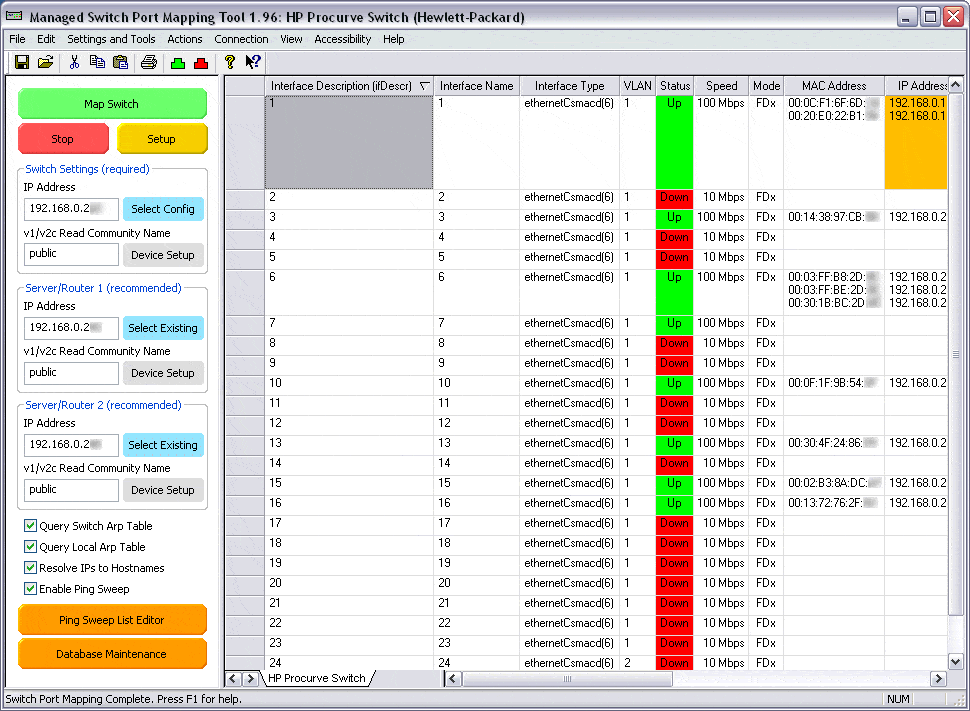Click Device Setup for Server/Router 2

pos(163,490)
